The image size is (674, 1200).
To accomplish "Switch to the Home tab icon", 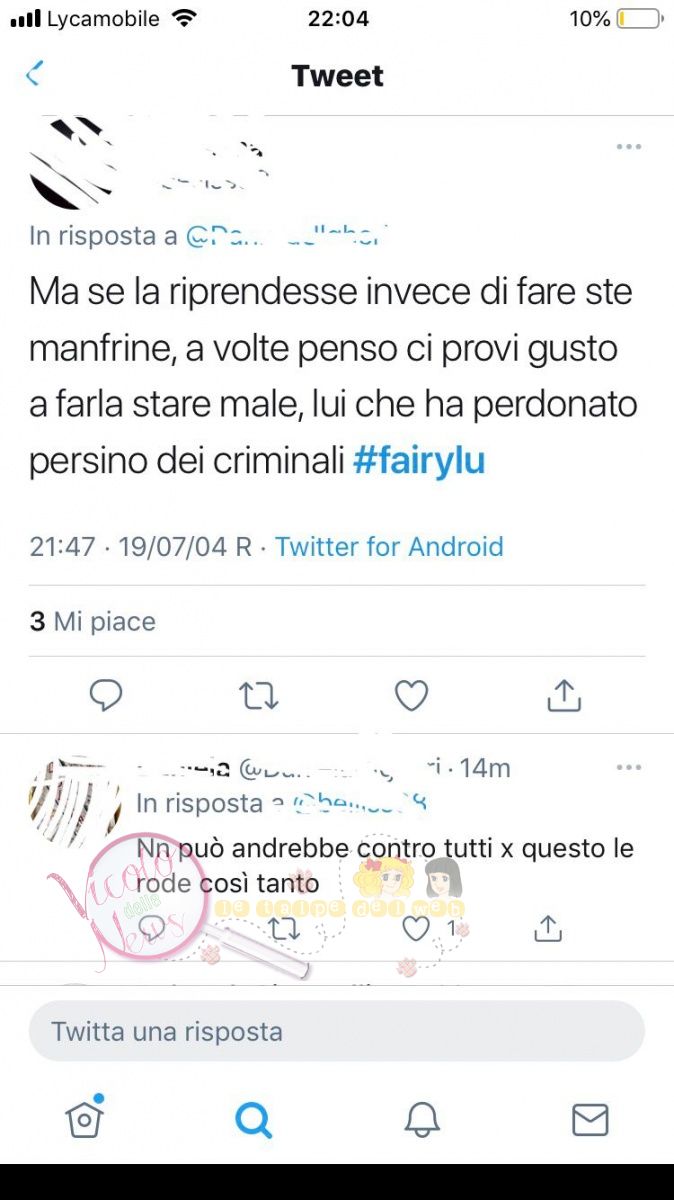I will click(x=85, y=1118).
